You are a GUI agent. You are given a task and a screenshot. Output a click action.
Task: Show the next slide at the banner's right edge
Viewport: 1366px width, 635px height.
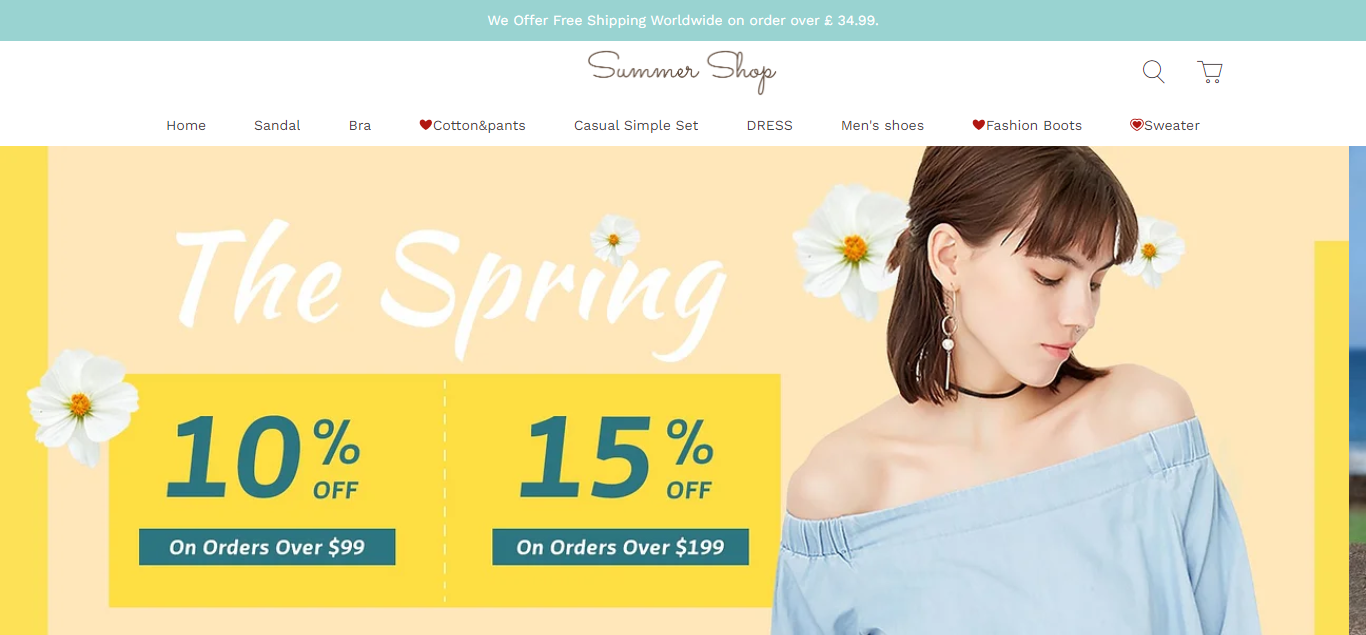[1357, 390]
